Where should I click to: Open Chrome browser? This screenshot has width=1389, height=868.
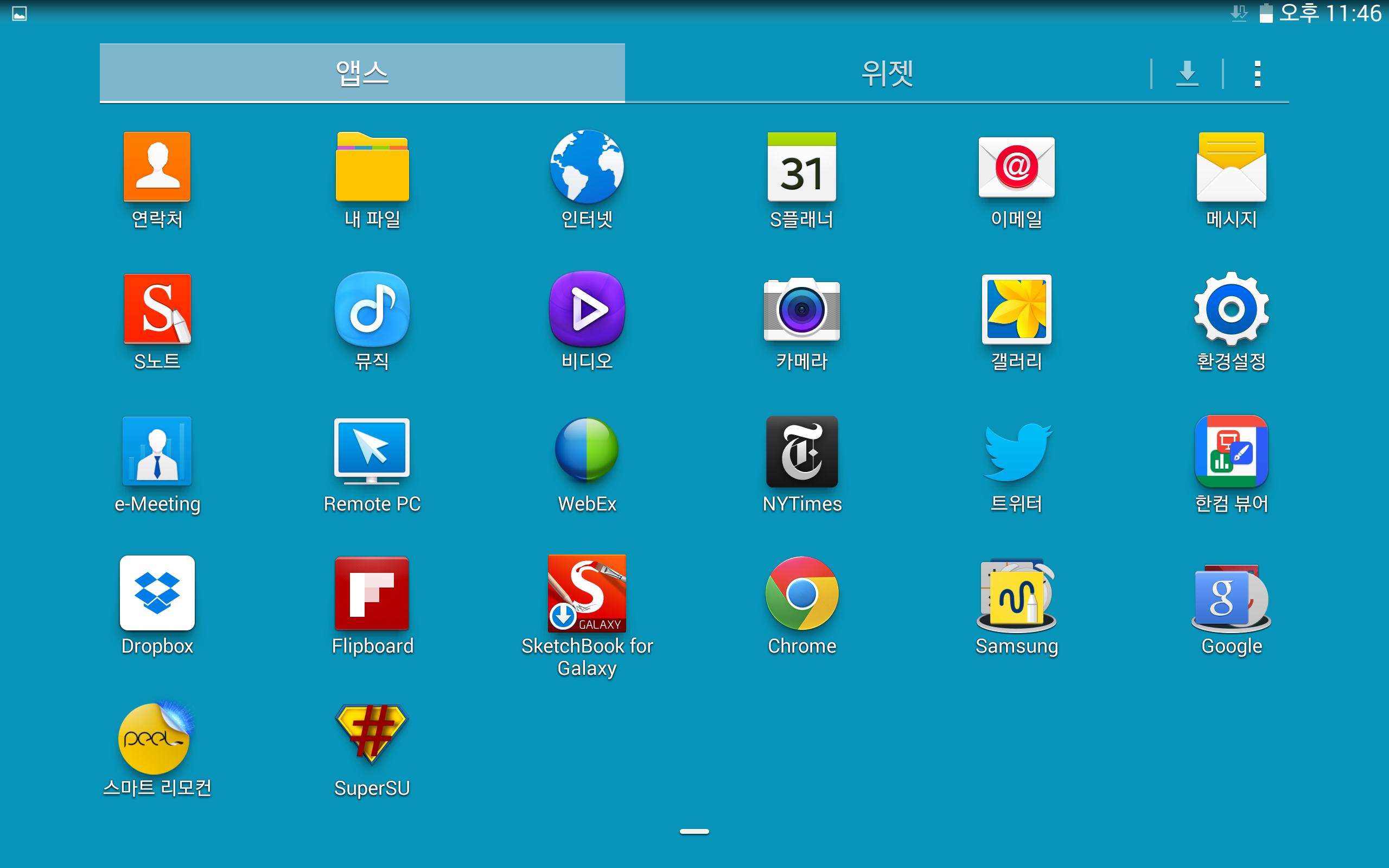pyautogui.click(x=802, y=593)
